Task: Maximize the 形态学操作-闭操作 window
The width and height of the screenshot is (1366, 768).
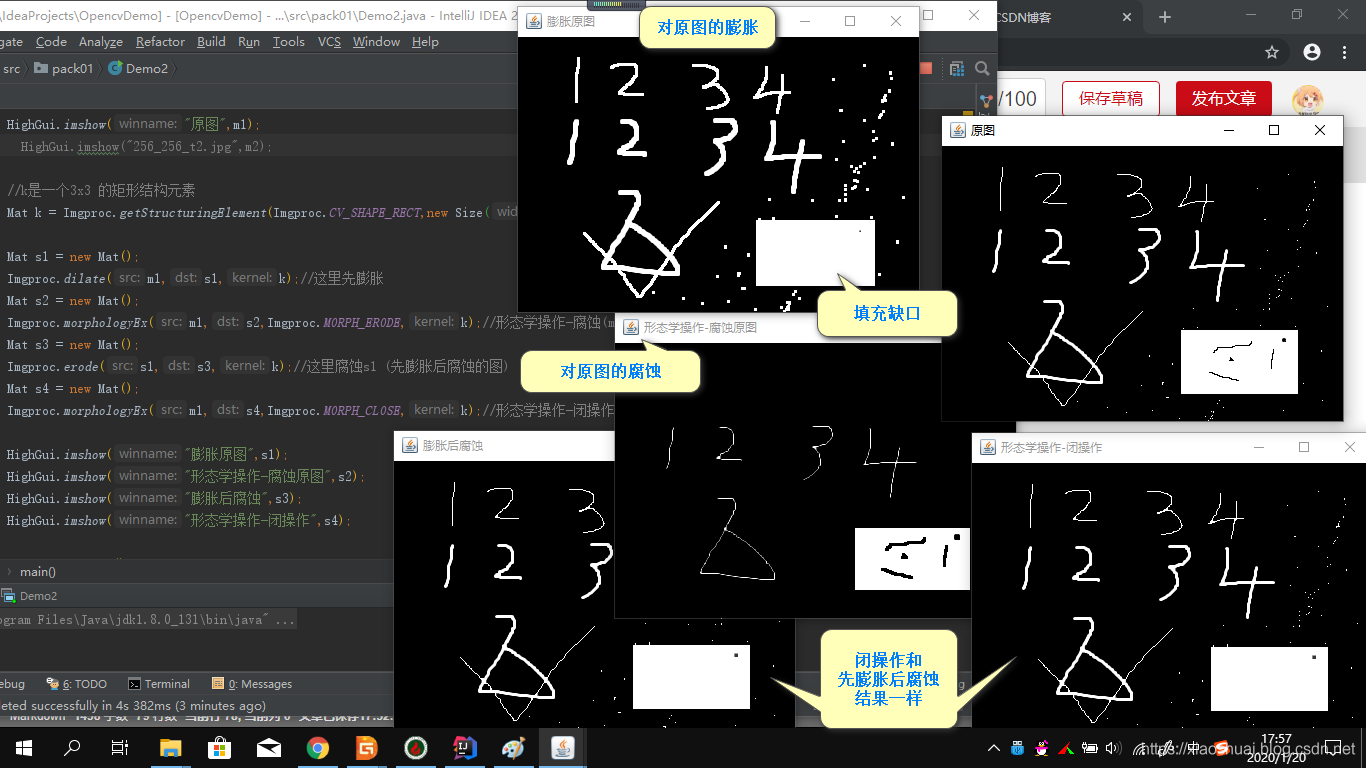Action: [1304, 447]
